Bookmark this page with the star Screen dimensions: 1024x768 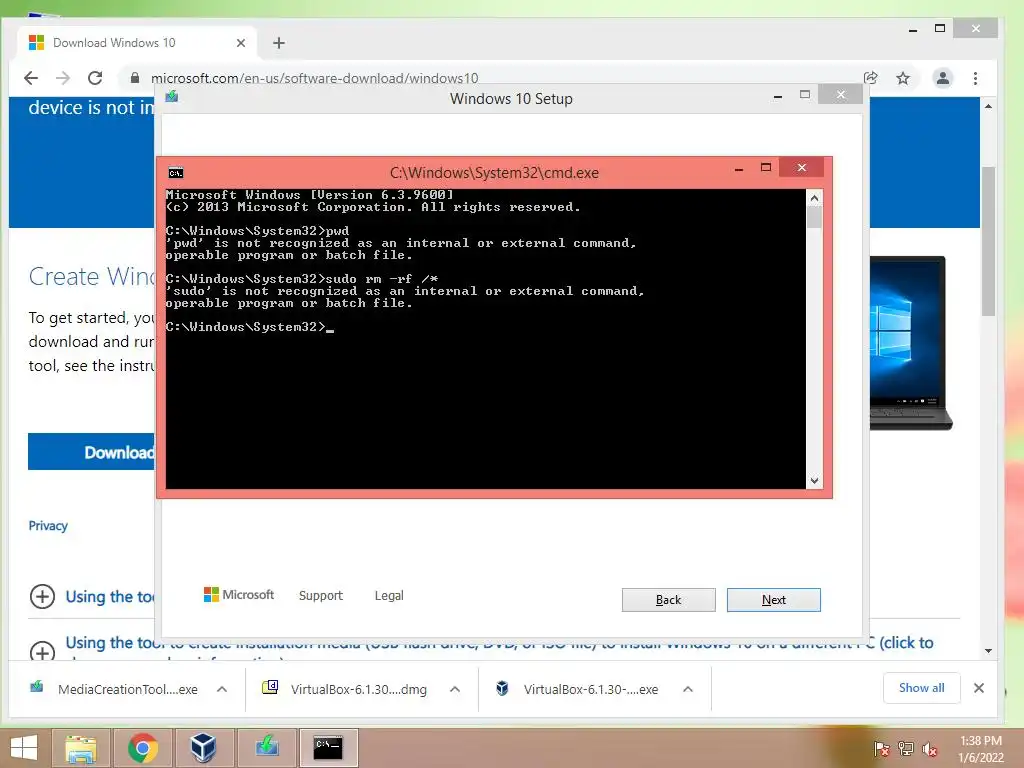pos(903,78)
